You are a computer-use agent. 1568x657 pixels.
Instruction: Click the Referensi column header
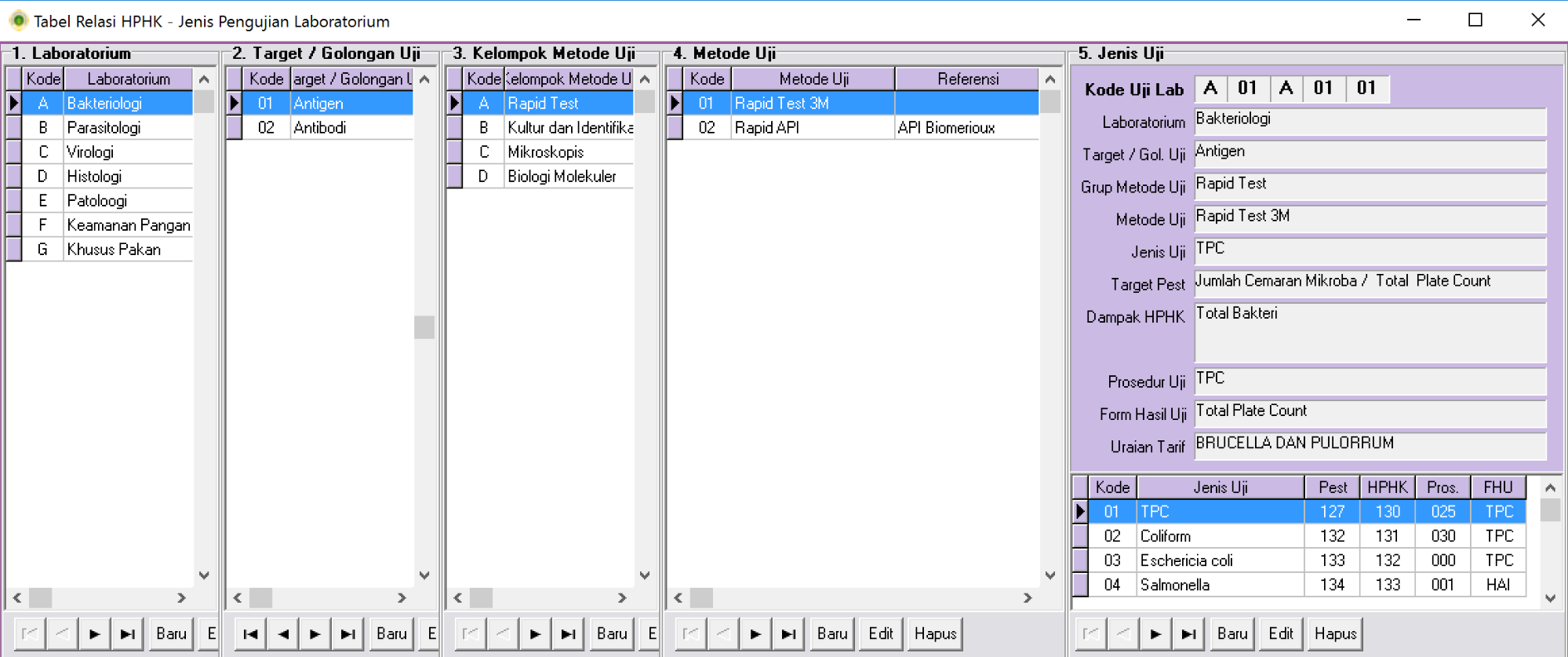(x=967, y=78)
